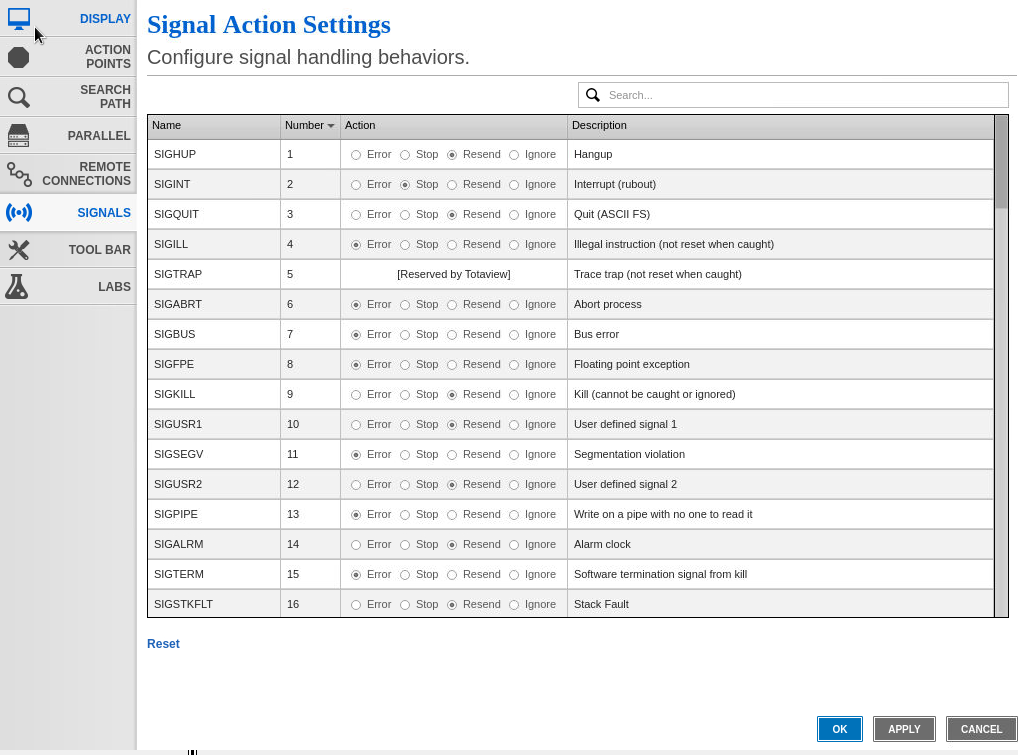Sort table by Number column arrow
Screen dimensions: 1018x755
[x=331, y=126]
